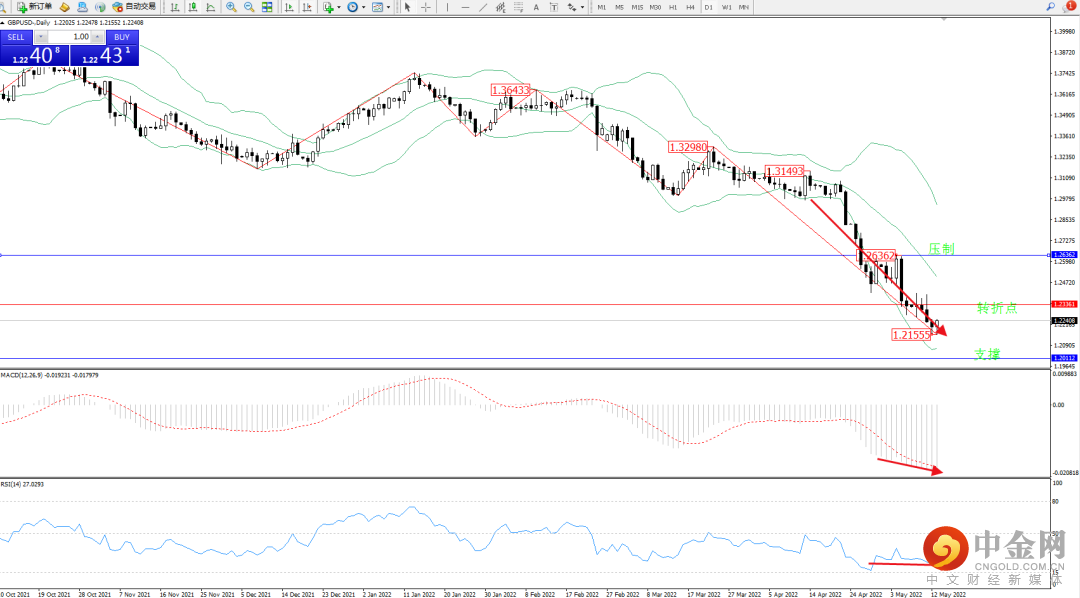This screenshot has height=598, width=1080.
Task: Select the horizontal line tool
Action: [x=466, y=7]
